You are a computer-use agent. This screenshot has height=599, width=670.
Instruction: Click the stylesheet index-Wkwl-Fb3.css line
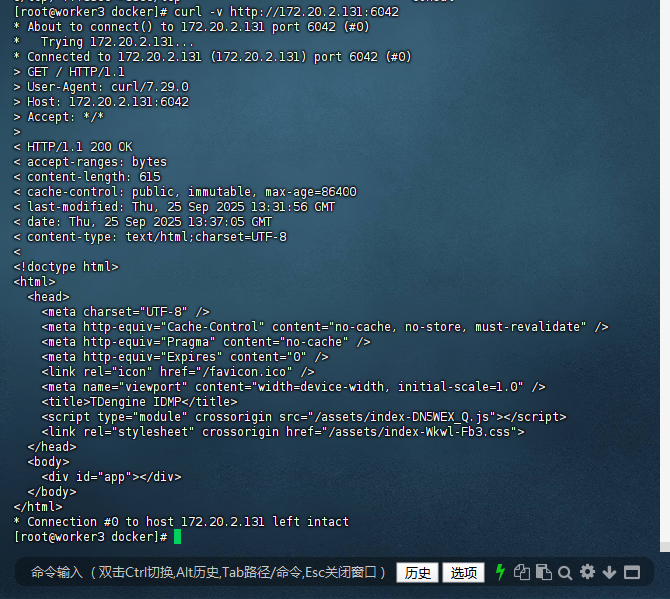coord(283,432)
